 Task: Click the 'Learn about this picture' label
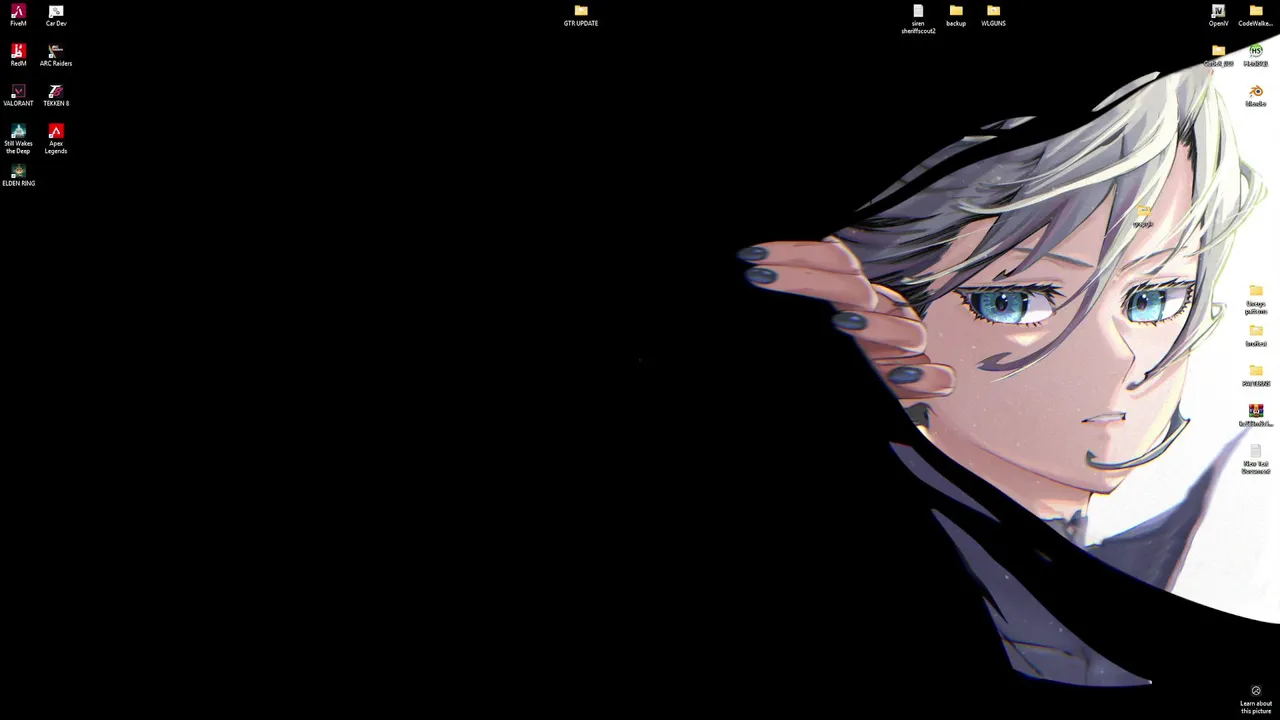[1256, 707]
